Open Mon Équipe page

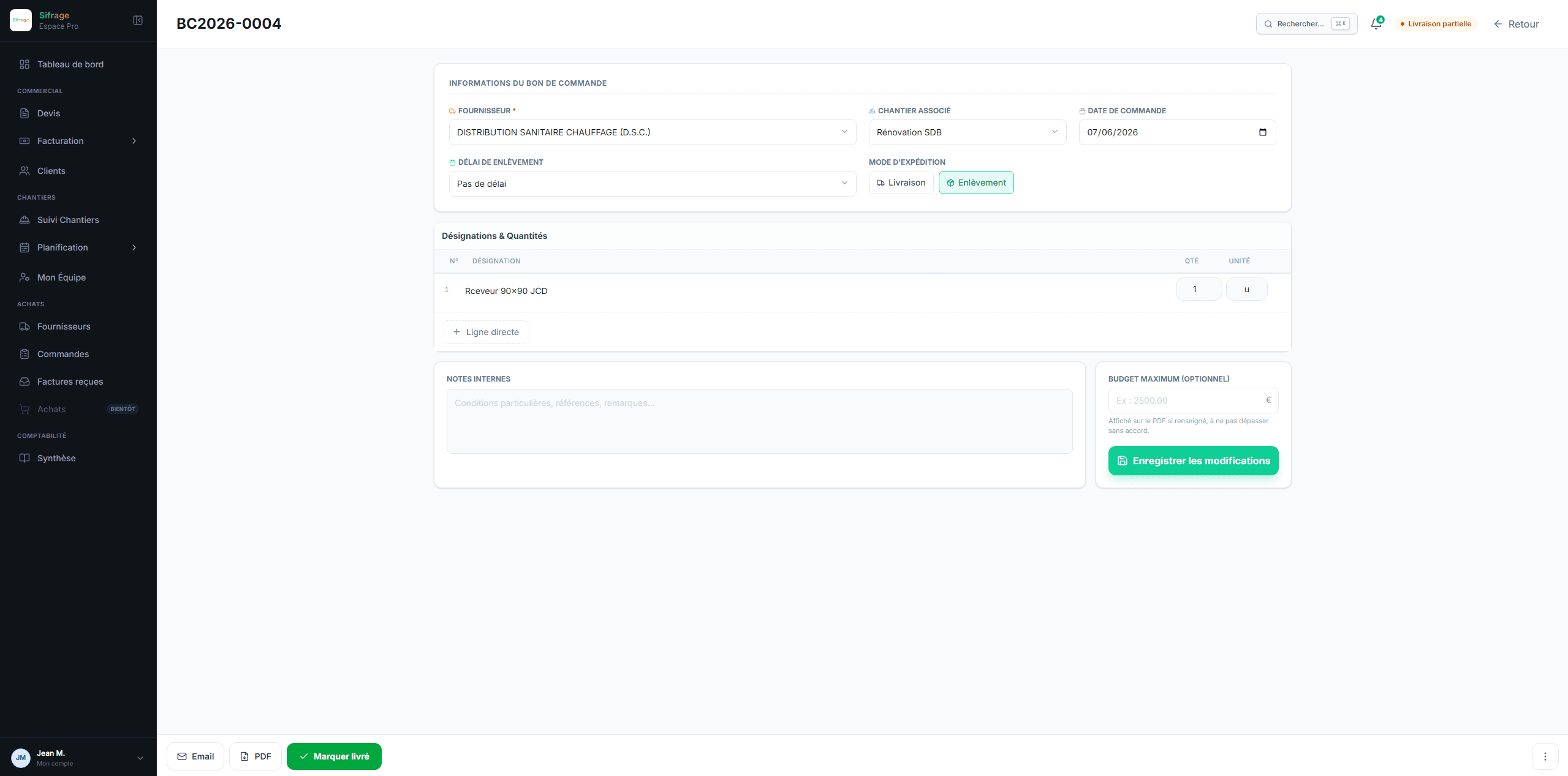point(78,277)
